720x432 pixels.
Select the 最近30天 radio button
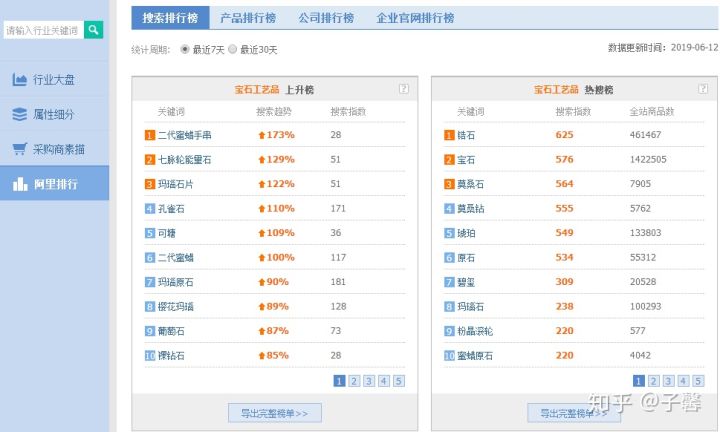click(232, 49)
